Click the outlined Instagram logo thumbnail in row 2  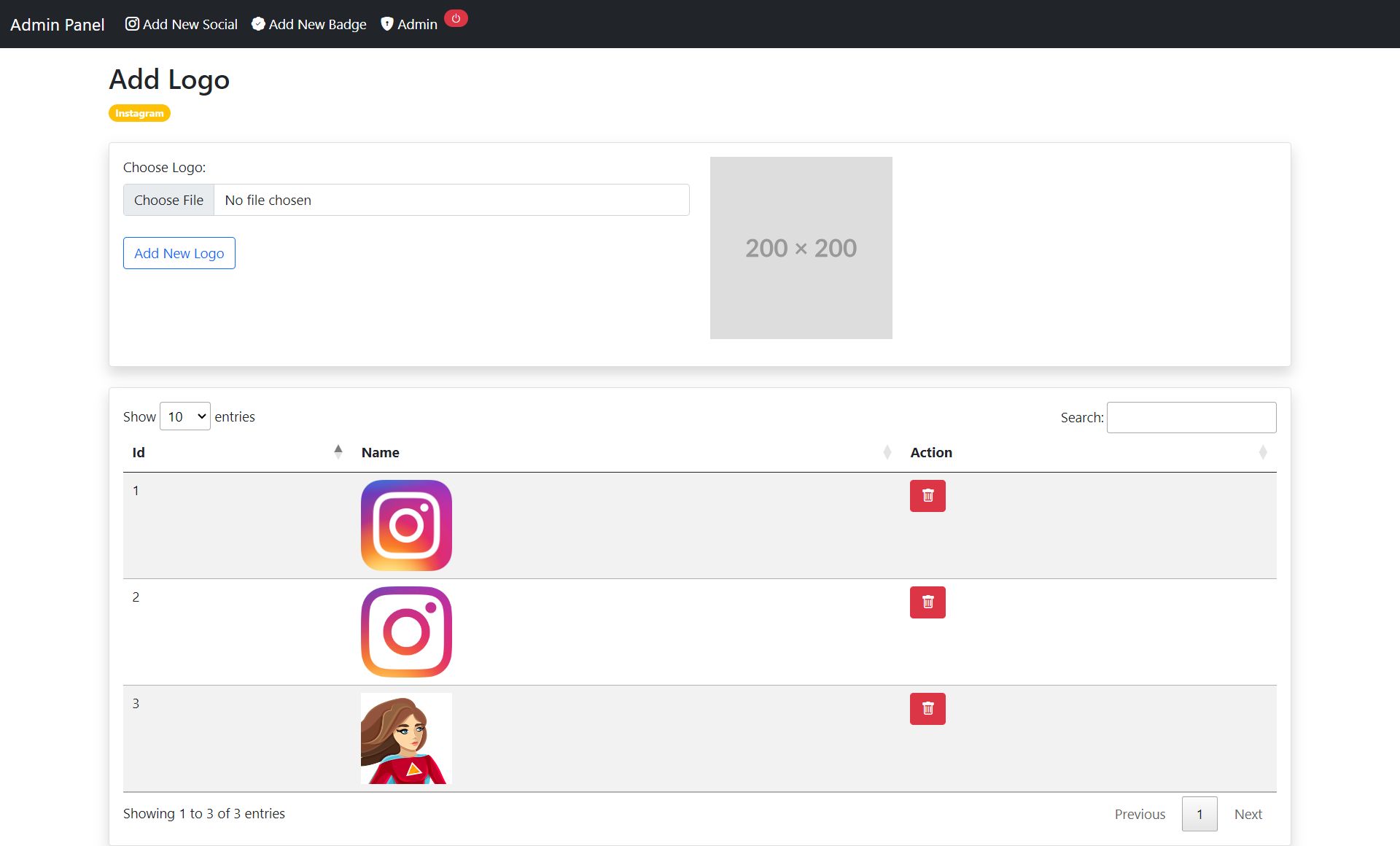coord(406,632)
